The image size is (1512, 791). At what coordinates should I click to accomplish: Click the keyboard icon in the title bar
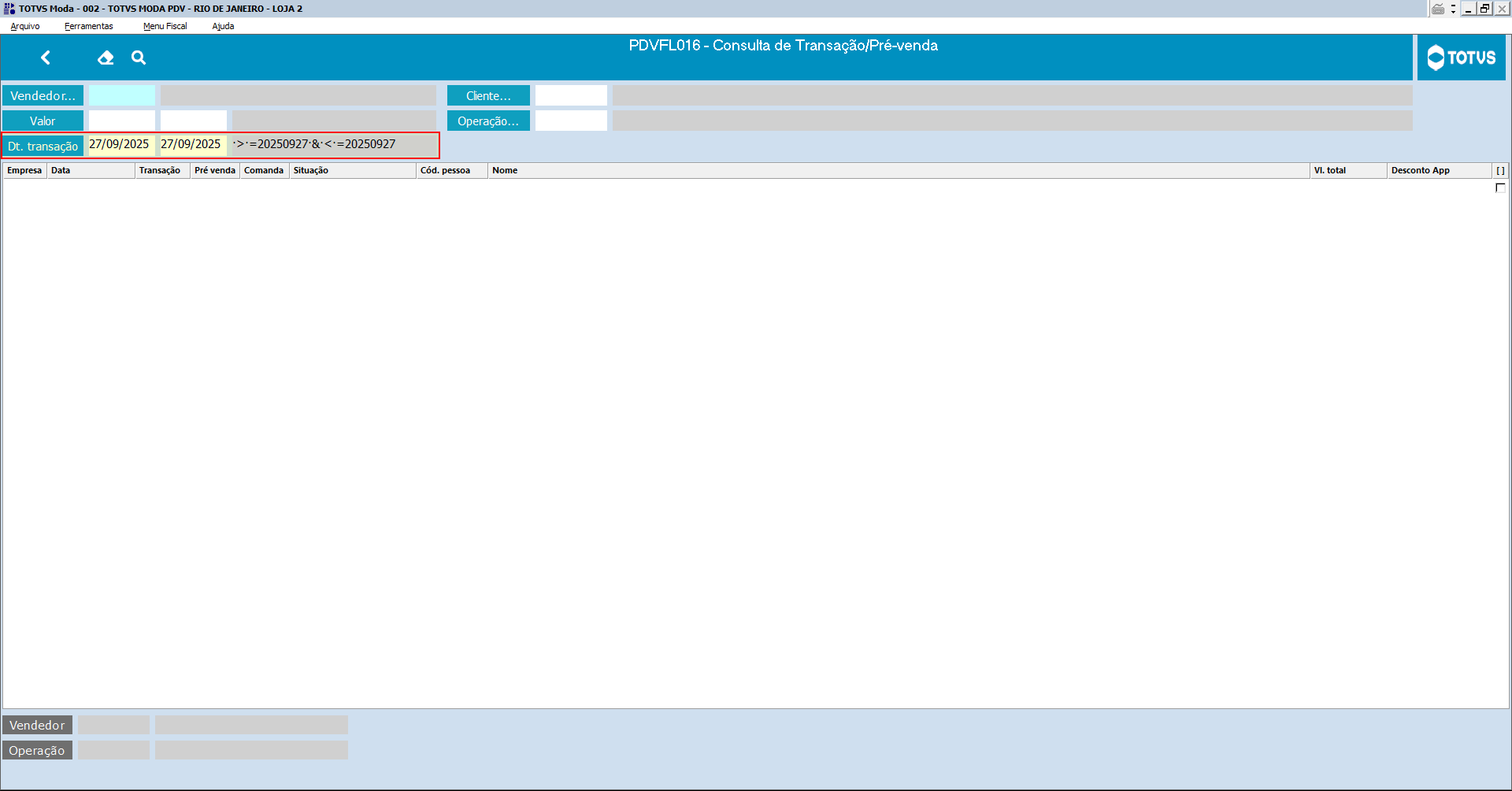click(1438, 9)
